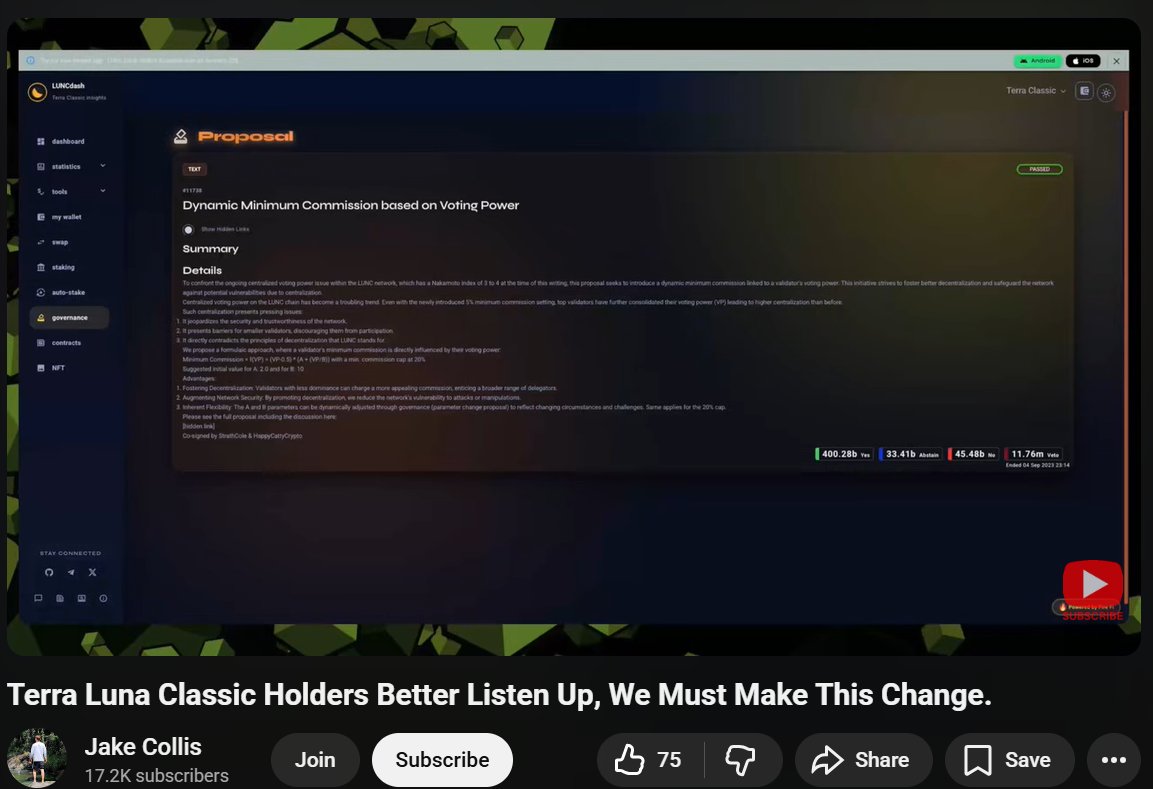Image resolution: width=1153 pixels, height=789 pixels.
Task: Click the 45.48b No vote tally
Action: 973,454
